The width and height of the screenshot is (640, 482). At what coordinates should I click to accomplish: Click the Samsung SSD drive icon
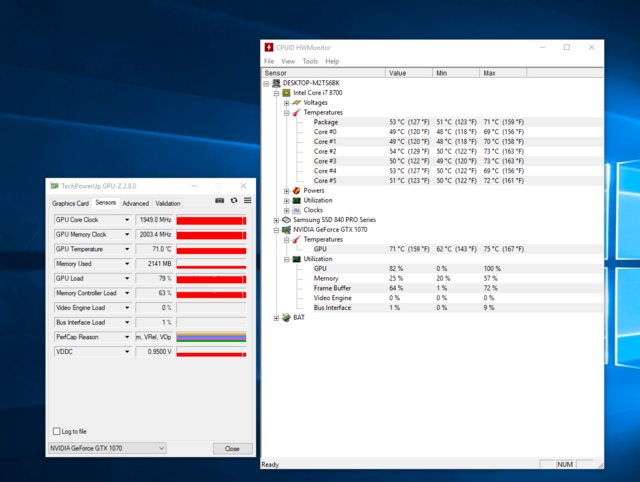[x=287, y=220]
